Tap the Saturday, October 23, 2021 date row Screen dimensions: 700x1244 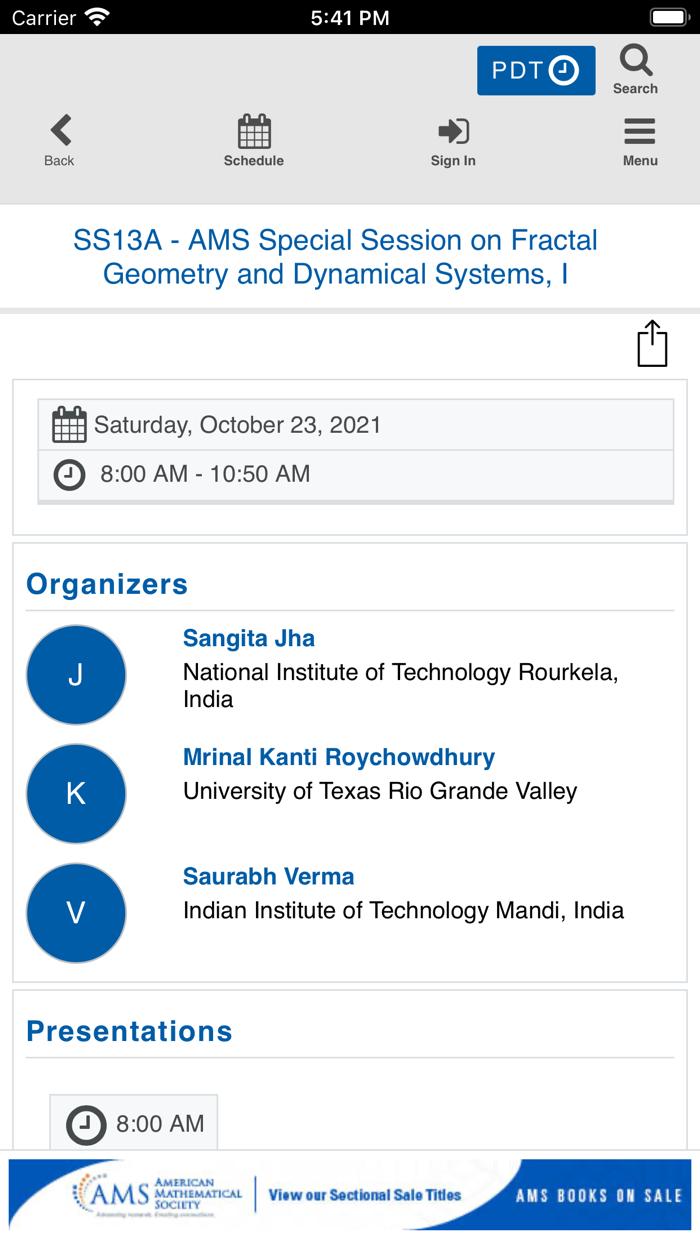point(355,425)
